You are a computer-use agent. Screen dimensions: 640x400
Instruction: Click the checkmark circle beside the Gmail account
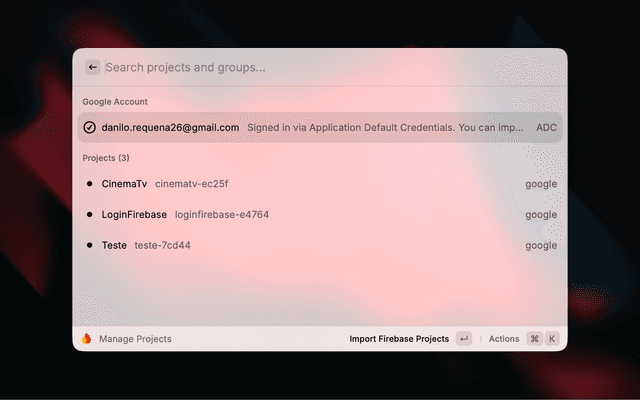(x=89, y=127)
